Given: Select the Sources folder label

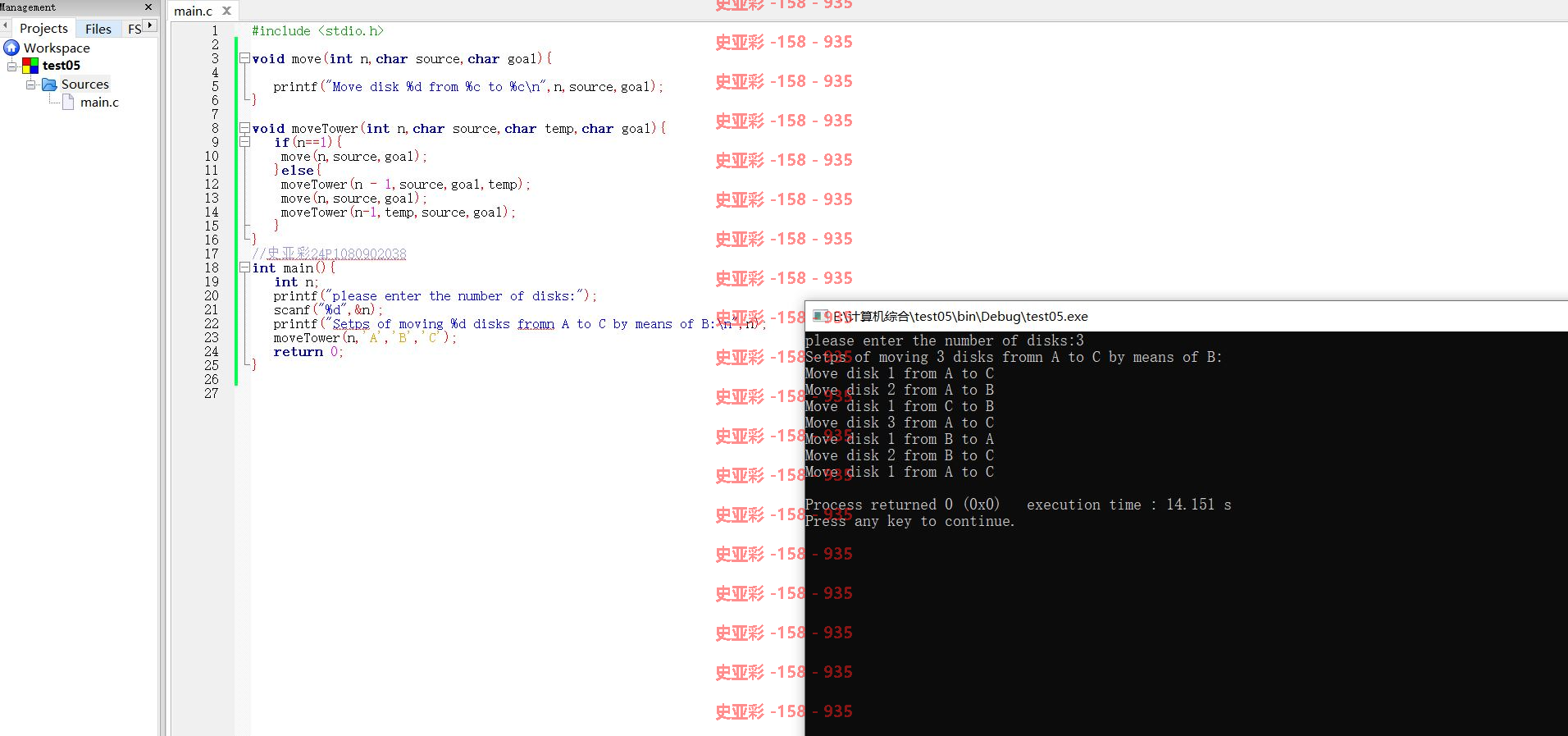Looking at the screenshot, I should (85, 85).
